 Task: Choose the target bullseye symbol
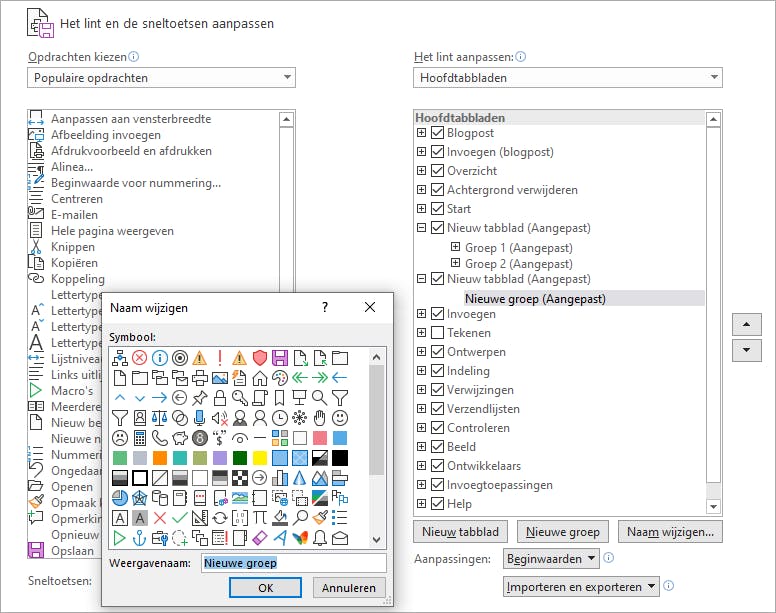(180, 358)
